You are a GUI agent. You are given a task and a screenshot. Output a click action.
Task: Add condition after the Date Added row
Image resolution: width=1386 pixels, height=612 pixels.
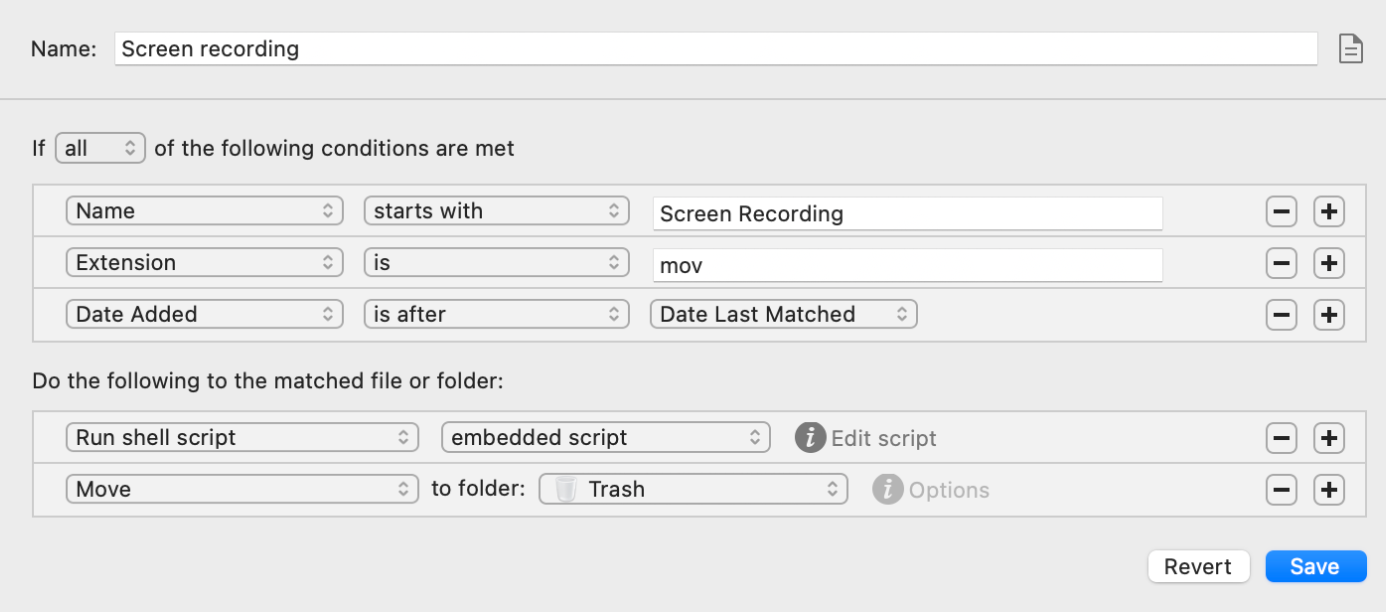click(x=1328, y=315)
